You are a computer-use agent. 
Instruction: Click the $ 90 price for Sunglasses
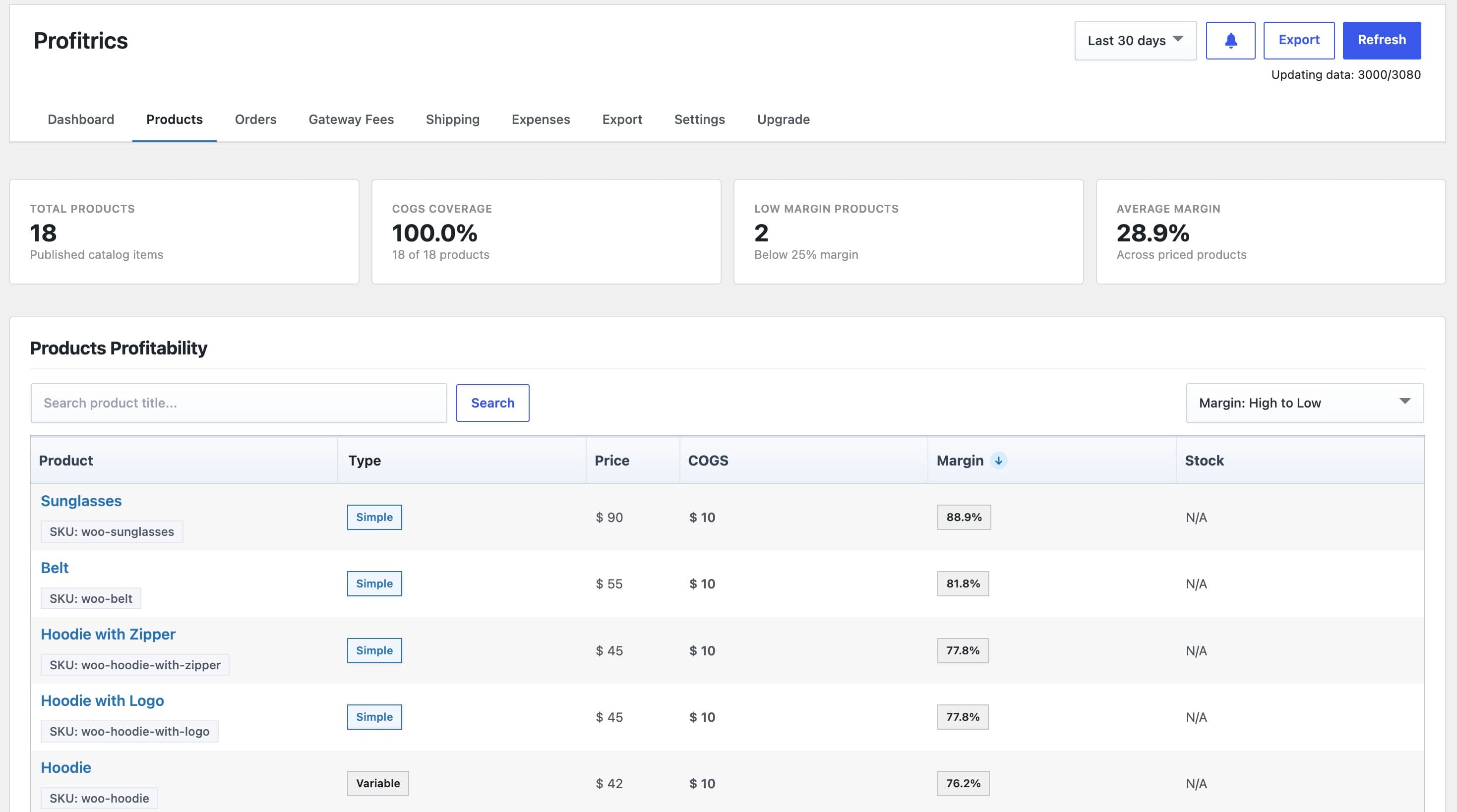[609, 518]
